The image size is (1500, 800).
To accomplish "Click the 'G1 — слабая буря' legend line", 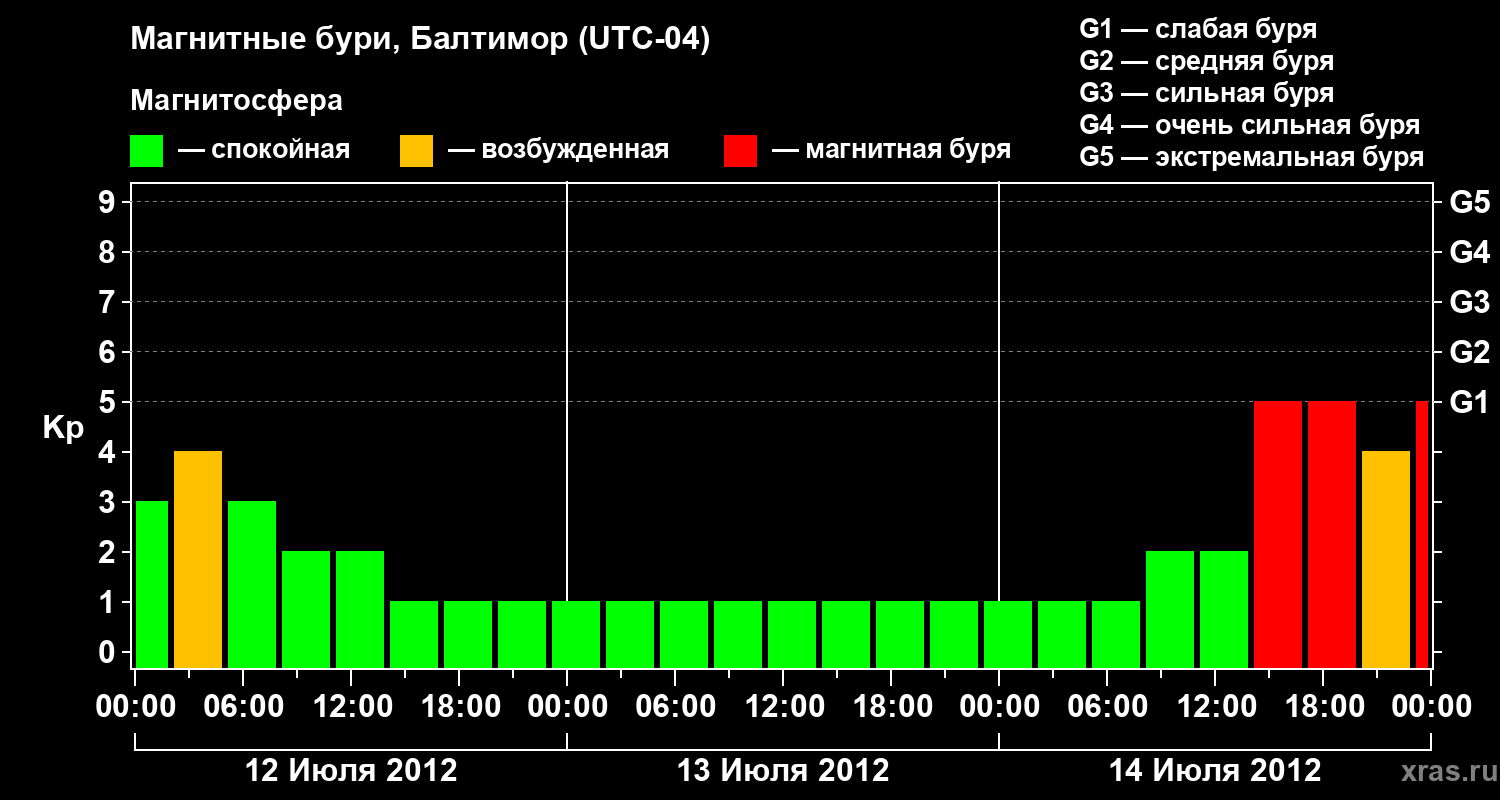I will point(1198,29).
